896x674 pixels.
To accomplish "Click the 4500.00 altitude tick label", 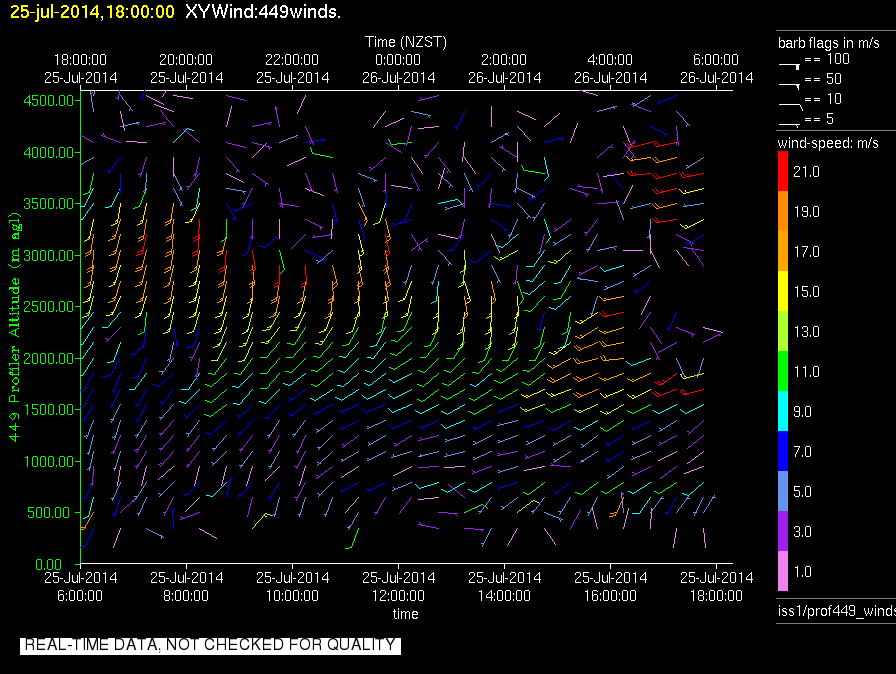I will pos(49,101).
